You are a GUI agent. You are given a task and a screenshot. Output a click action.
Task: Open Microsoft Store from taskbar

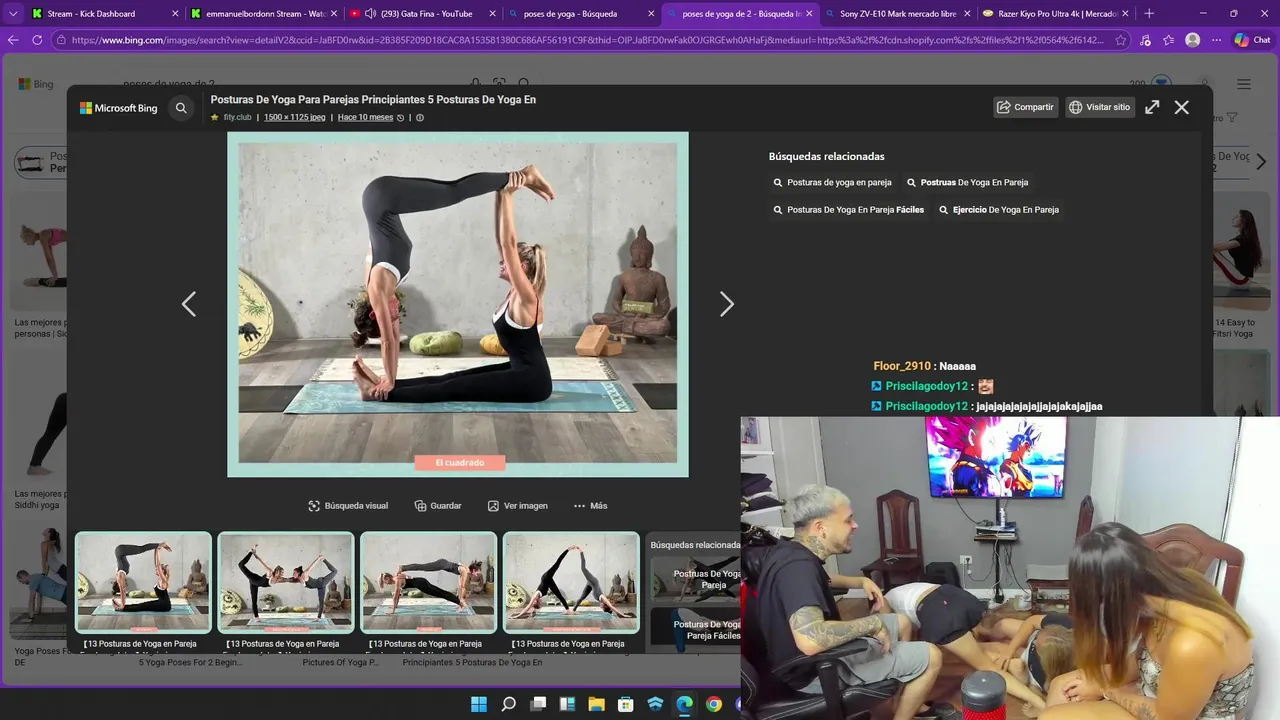626,704
